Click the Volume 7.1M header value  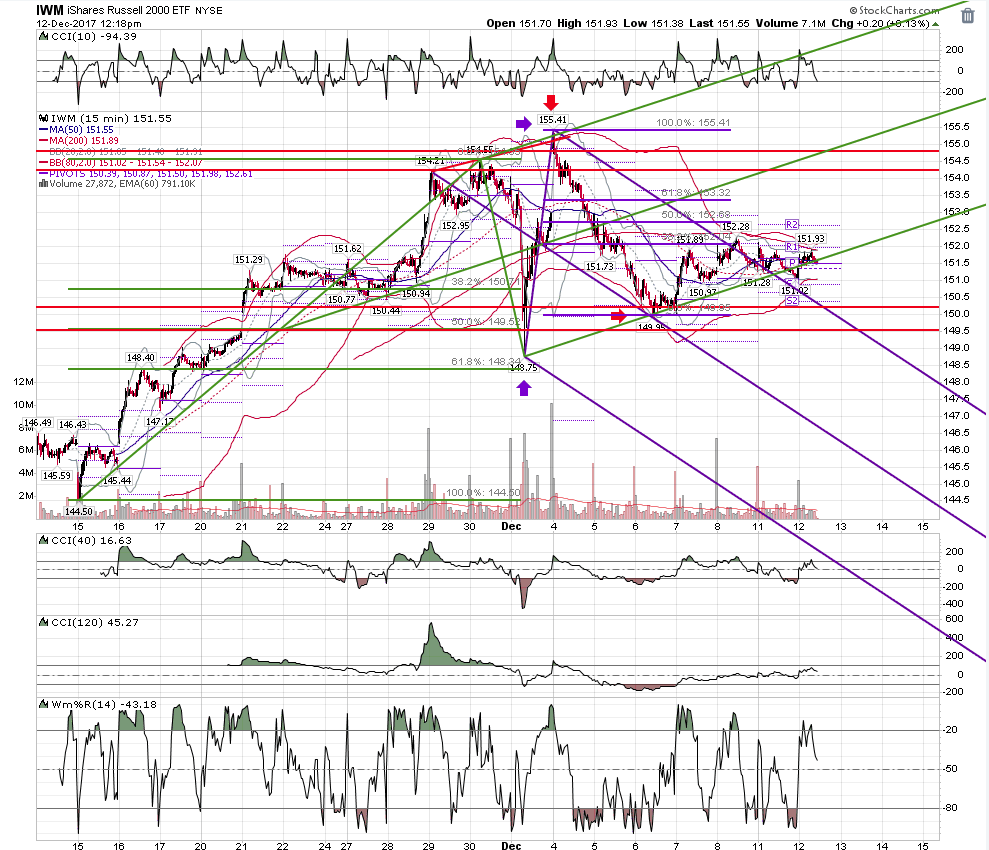click(791, 23)
